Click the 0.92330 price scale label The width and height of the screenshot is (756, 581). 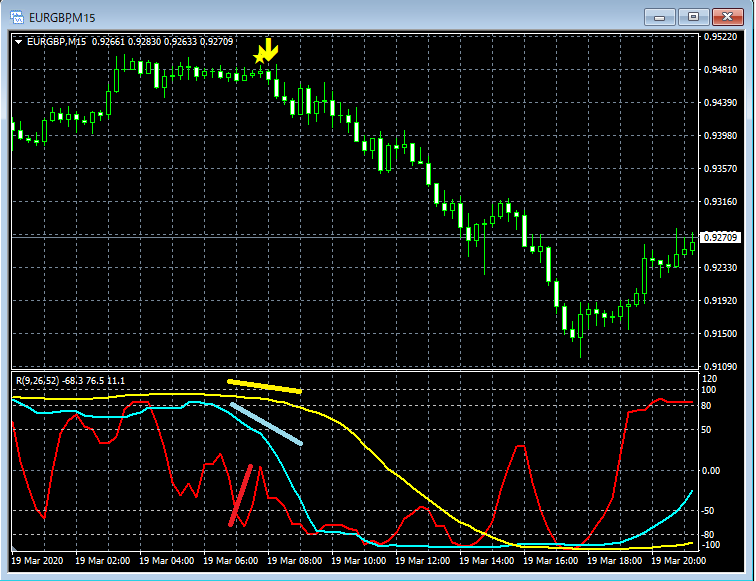(x=720, y=268)
